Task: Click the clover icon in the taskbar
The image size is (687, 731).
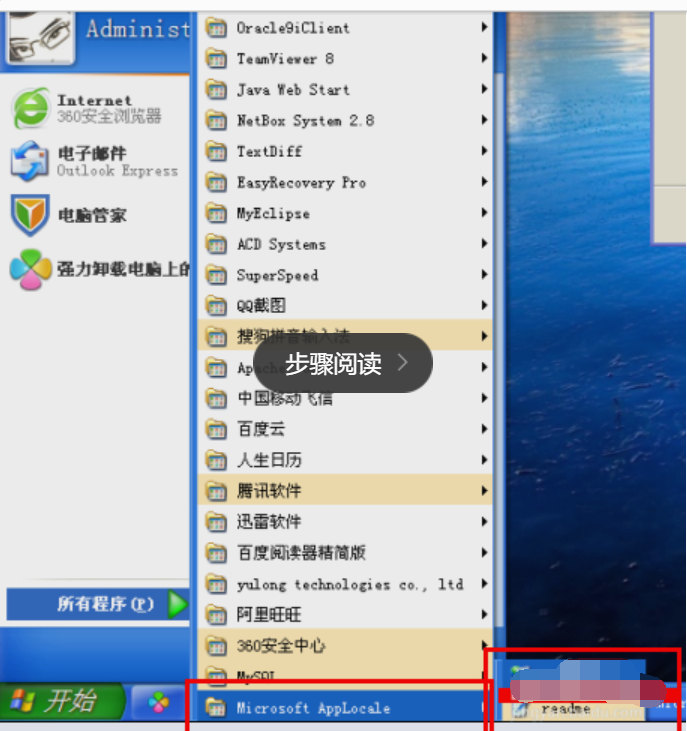Action: 158,703
